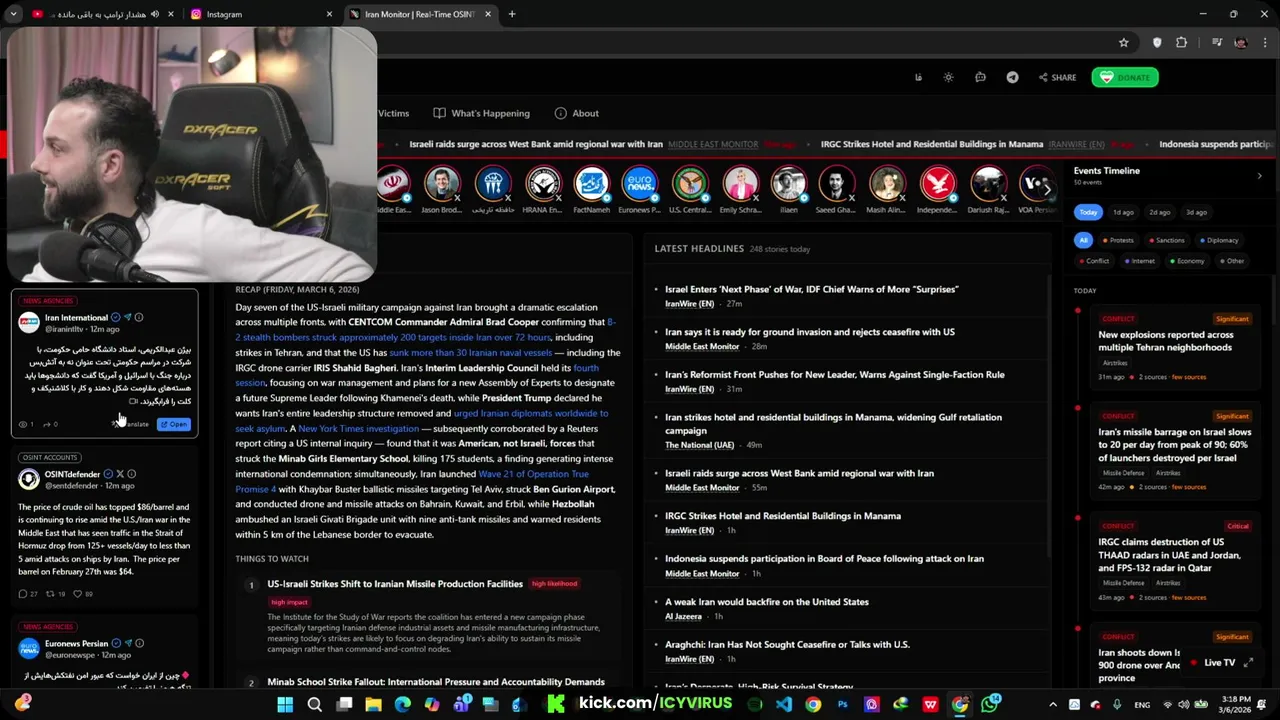
Task: Toggle the All events category filter
Action: tap(1083, 240)
